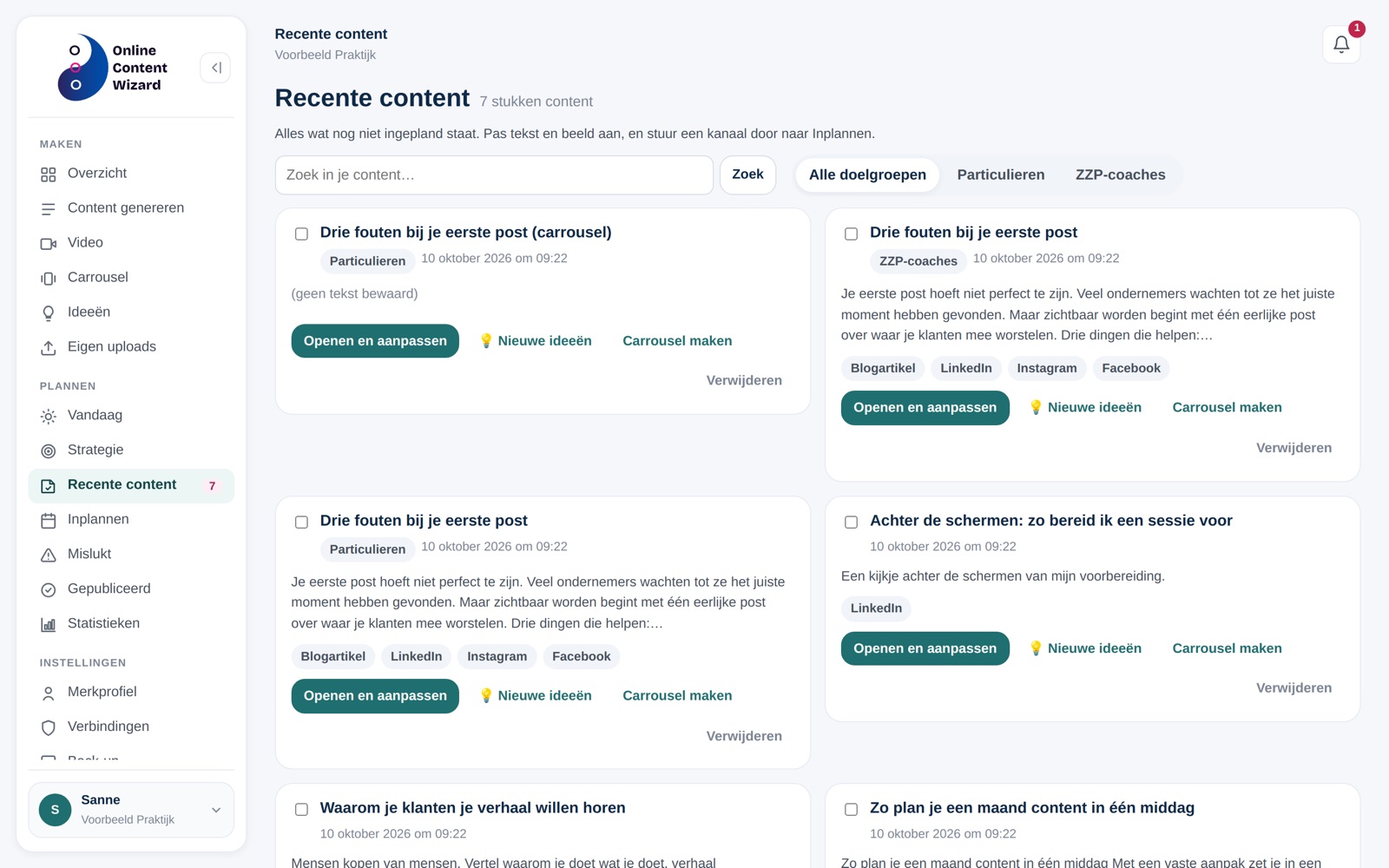Click the 'Zoek in je content' search field
This screenshot has width=1389, height=868.
[x=494, y=175]
